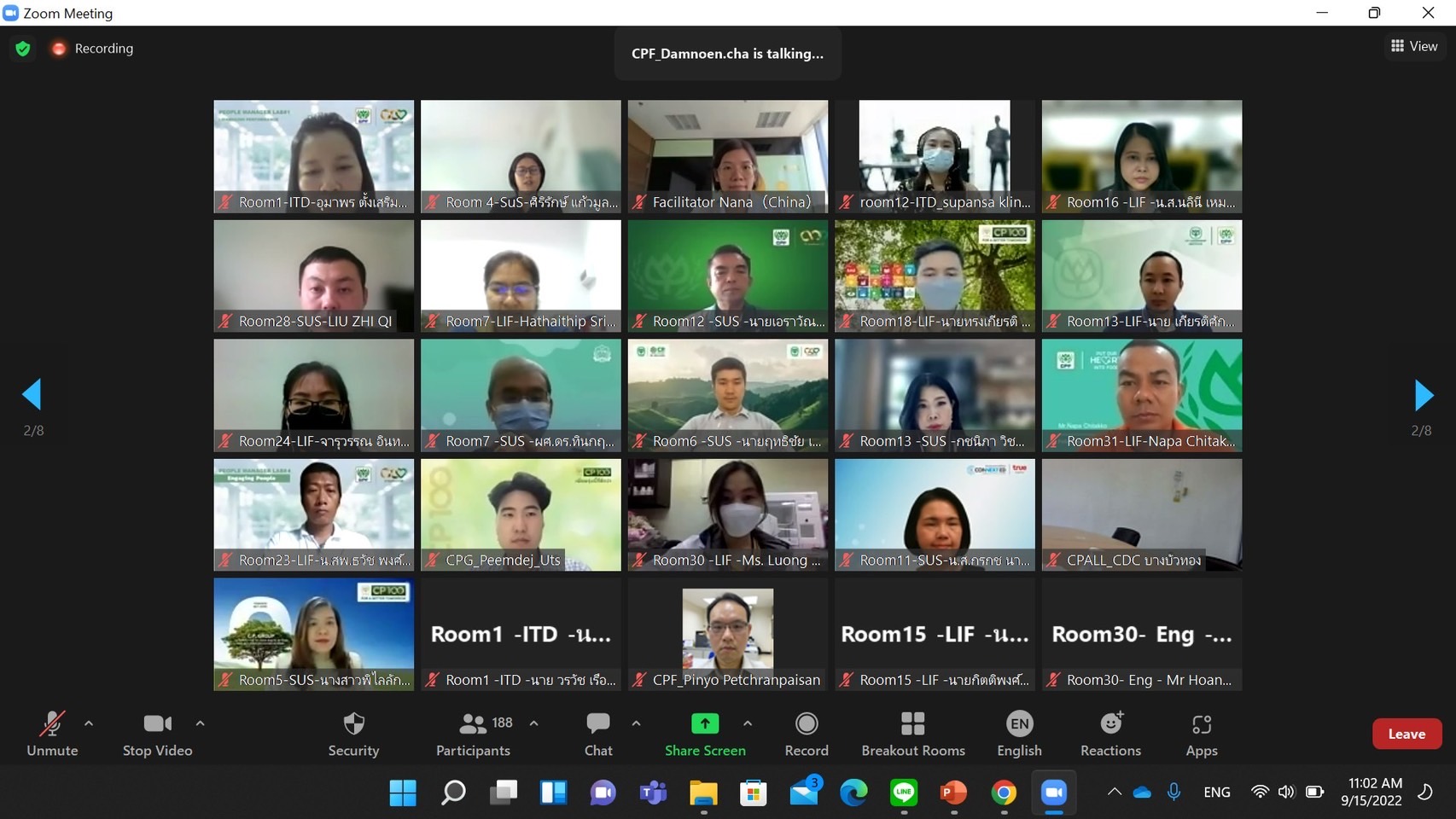Click the red Leave button
This screenshot has height=819, width=1456.
pyautogui.click(x=1406, y=734)
